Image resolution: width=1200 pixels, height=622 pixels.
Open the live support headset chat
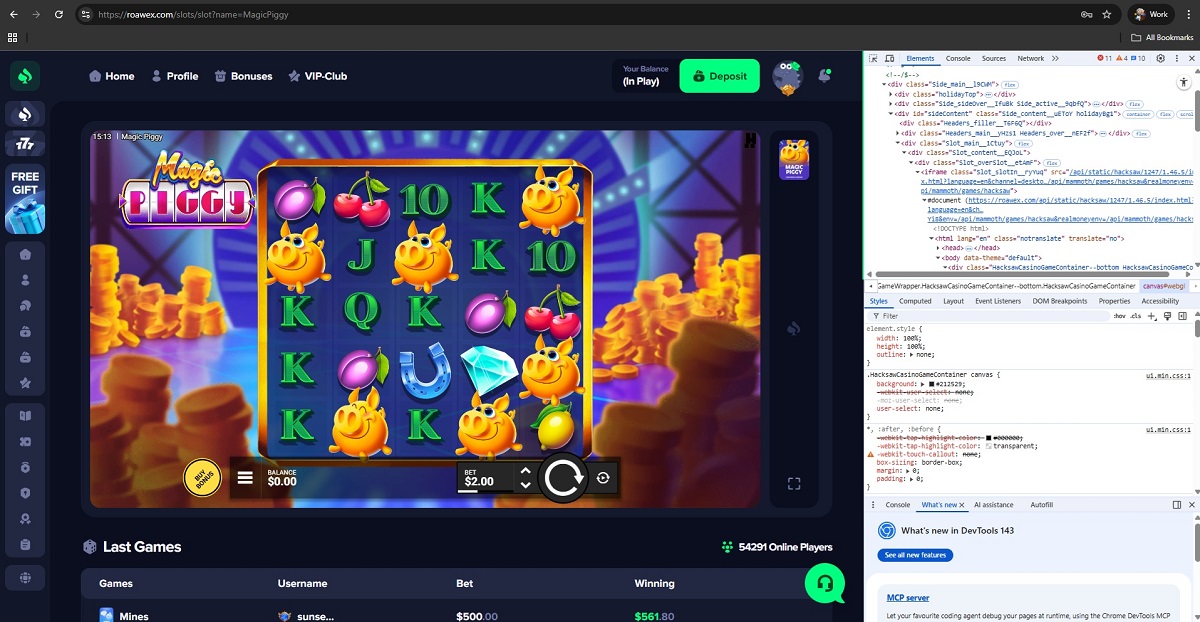(825, 583)
